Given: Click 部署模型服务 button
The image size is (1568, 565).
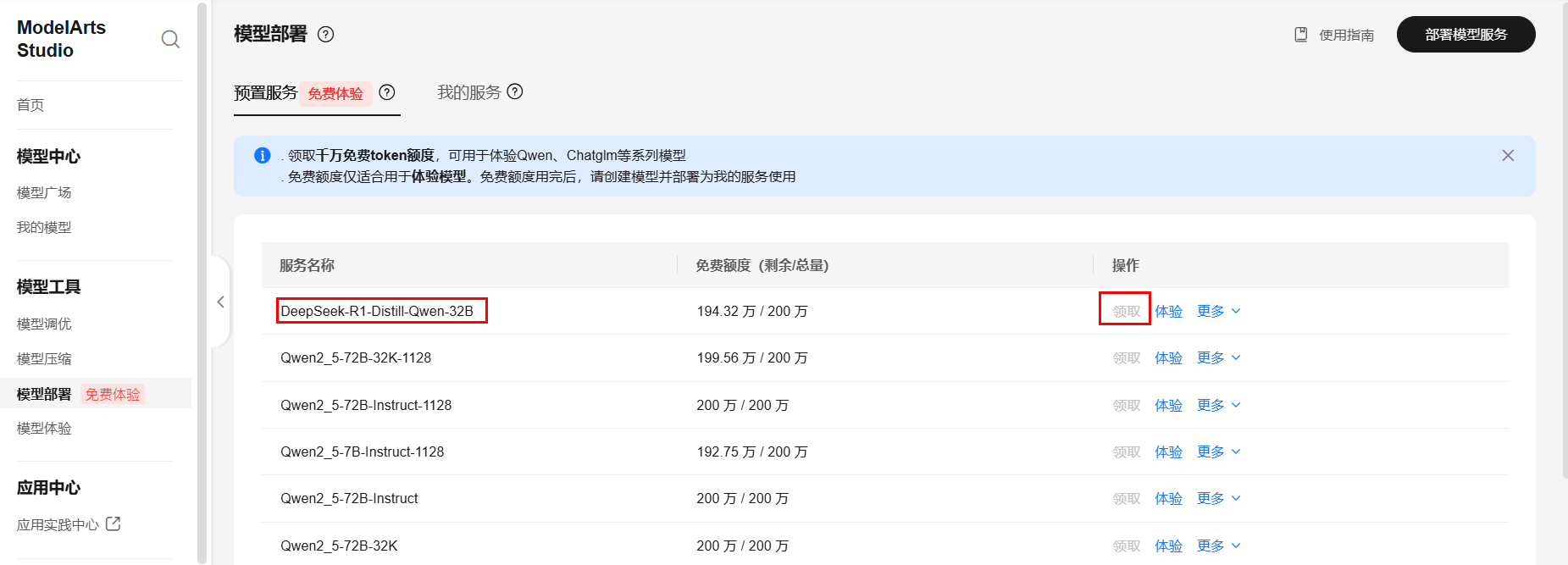Looking at the screenshot, I should click(1465, 35).
